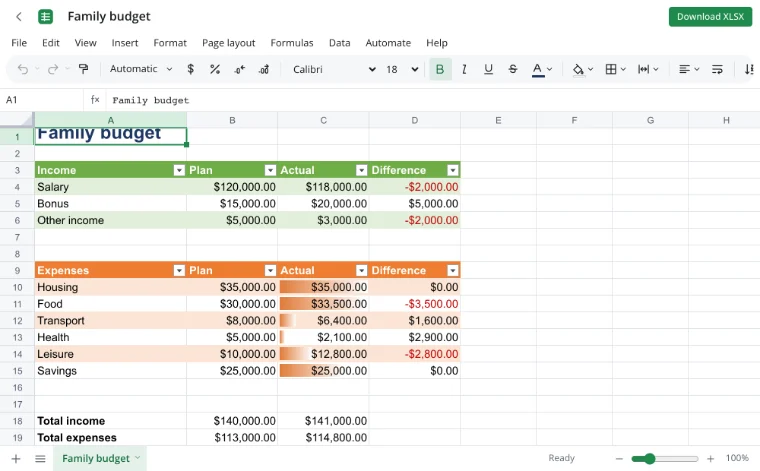
Task: Open the Format menu
Action: (x=170, y=43)
